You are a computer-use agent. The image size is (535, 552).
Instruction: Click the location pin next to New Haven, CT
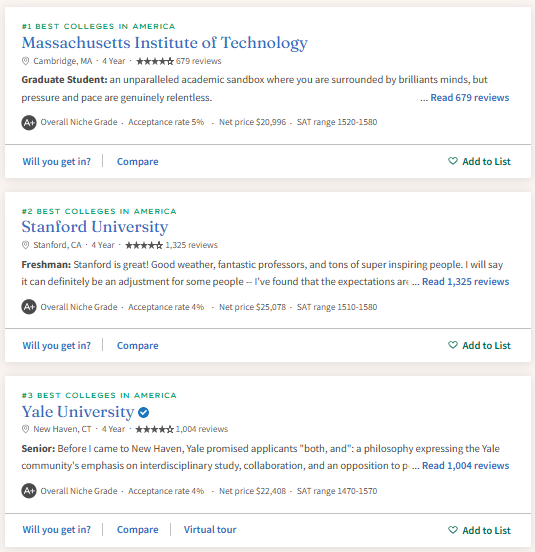(x=25, y=429)
